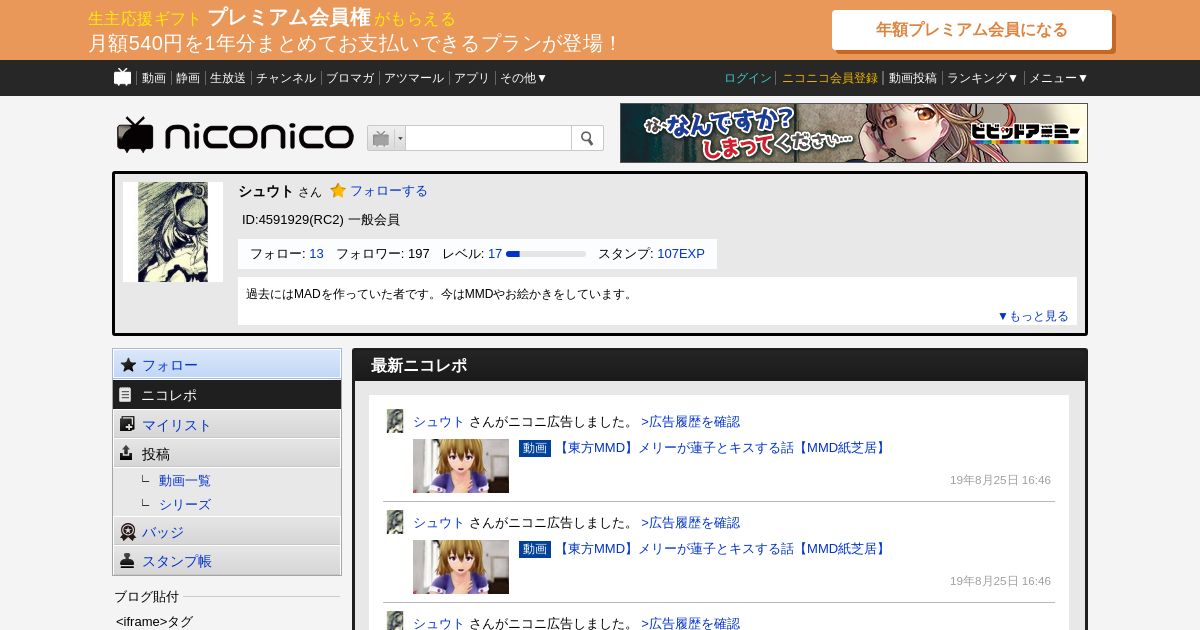The height and width of the screenshot is (630, 1200).
Task: Click the <iframe>タグ label
Action: pyautogui.click(x=154, y=622)
